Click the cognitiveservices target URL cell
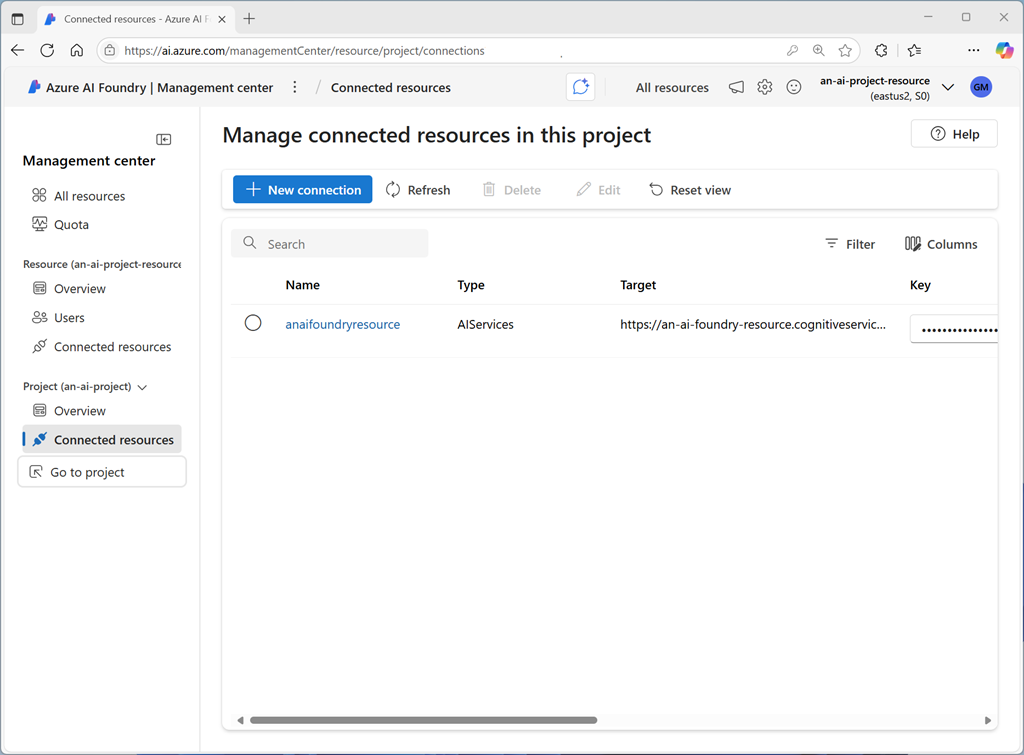 point(753,324)
